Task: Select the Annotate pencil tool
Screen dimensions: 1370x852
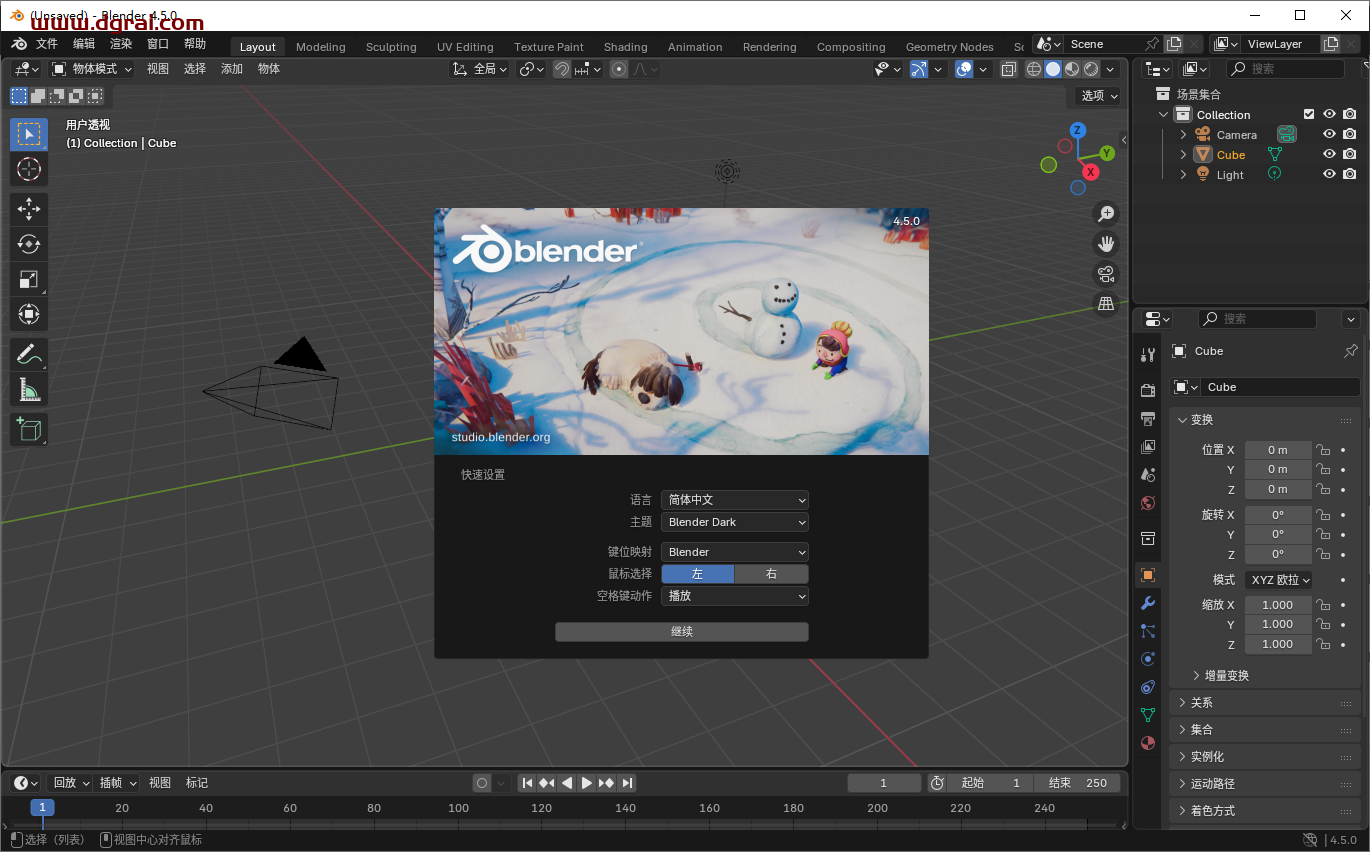Action: coord(29,355)
